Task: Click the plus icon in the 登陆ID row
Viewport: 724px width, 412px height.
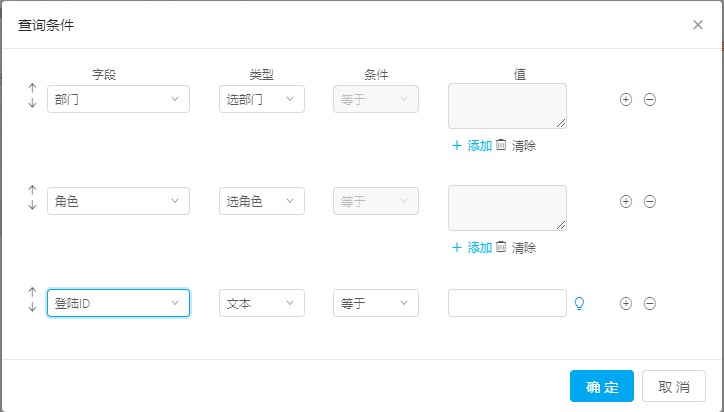Action: (x=626, y=303)
